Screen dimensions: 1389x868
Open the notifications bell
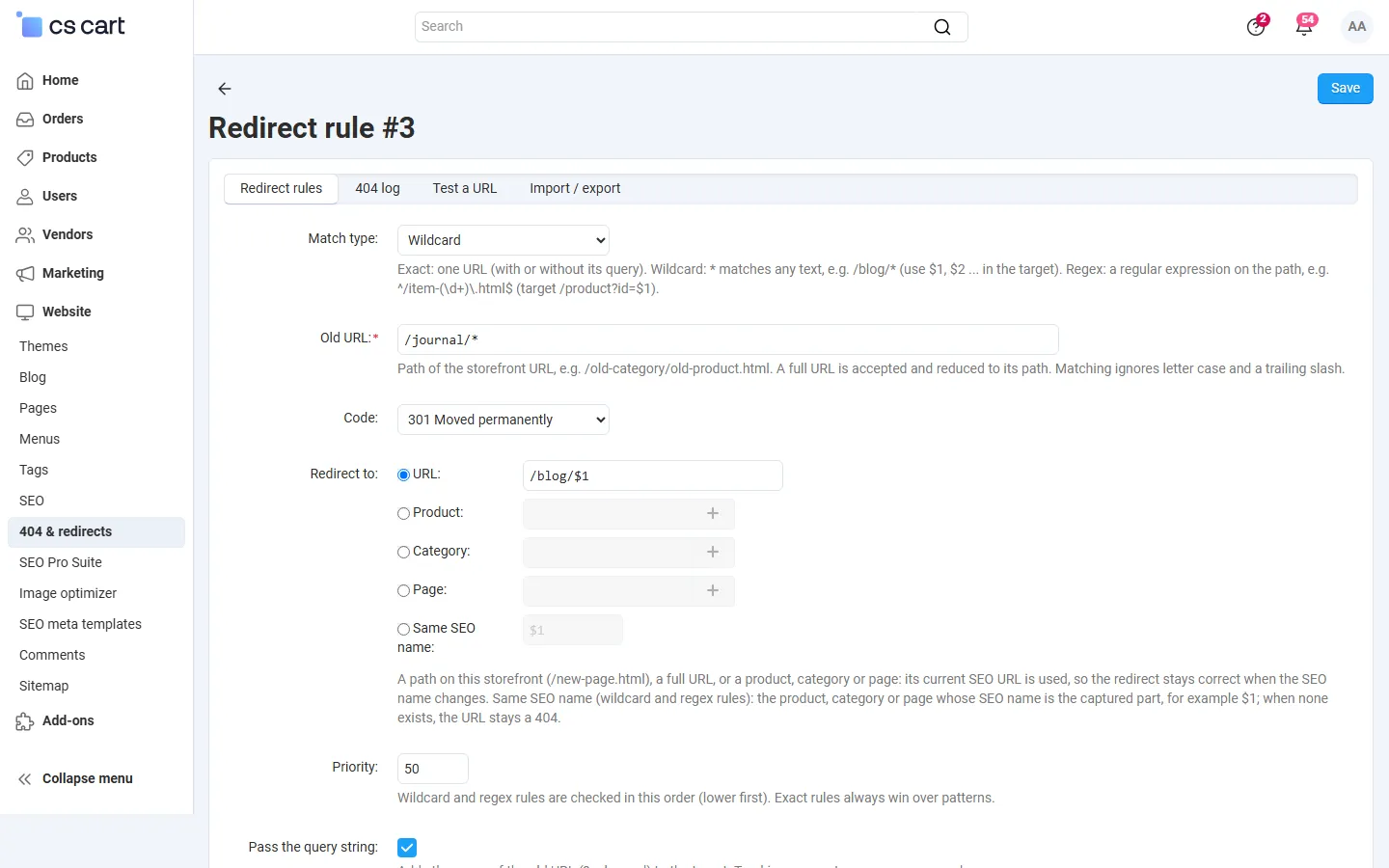click(1304, 26)
